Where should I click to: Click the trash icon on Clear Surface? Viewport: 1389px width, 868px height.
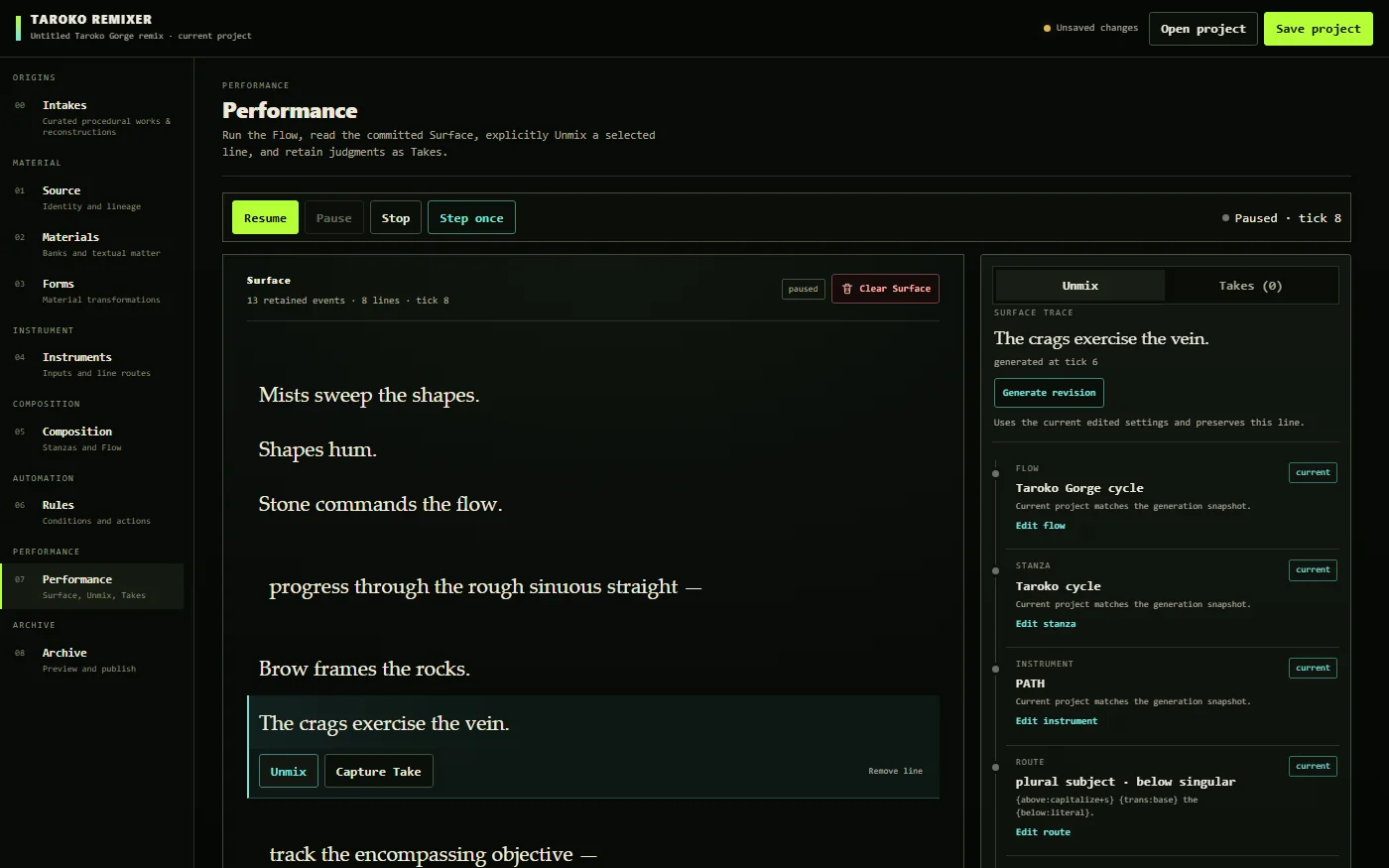[x=847, y=289]
